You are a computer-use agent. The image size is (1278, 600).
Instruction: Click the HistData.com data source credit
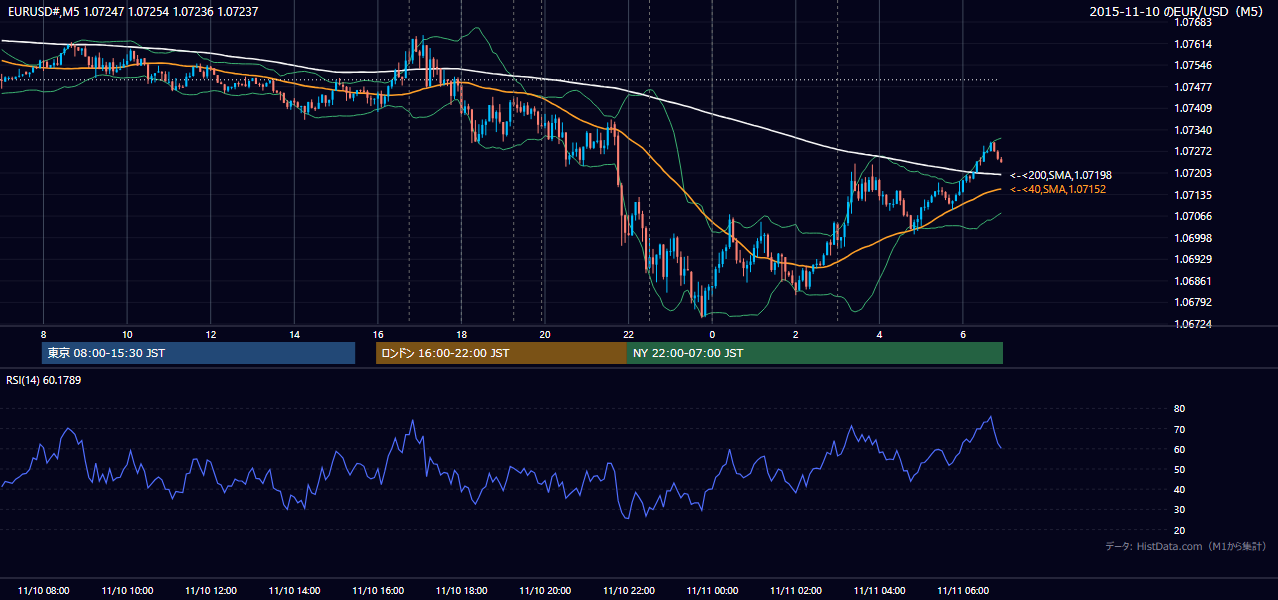click(1186, 546)
